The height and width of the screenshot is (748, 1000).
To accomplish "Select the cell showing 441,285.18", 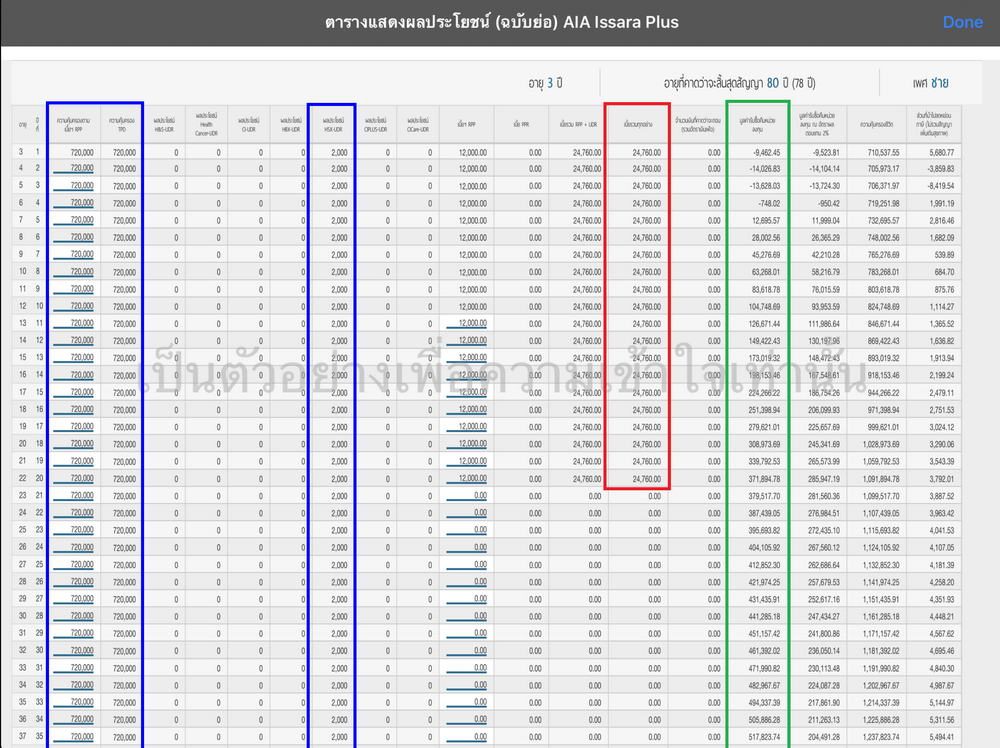I will (x=765, y=617).
